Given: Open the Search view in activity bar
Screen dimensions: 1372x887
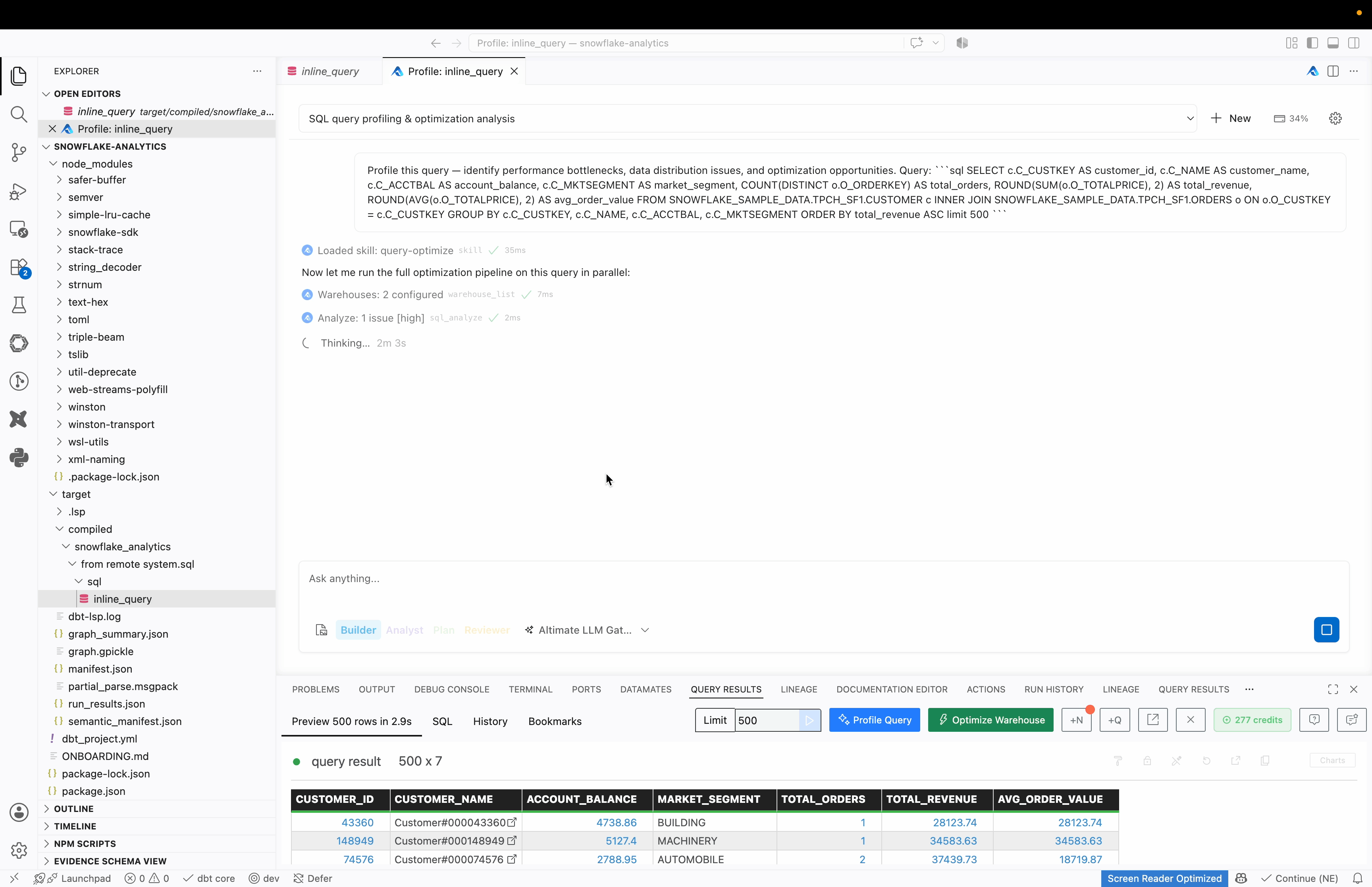Looking at the screenshot, I should pos(19,114).
